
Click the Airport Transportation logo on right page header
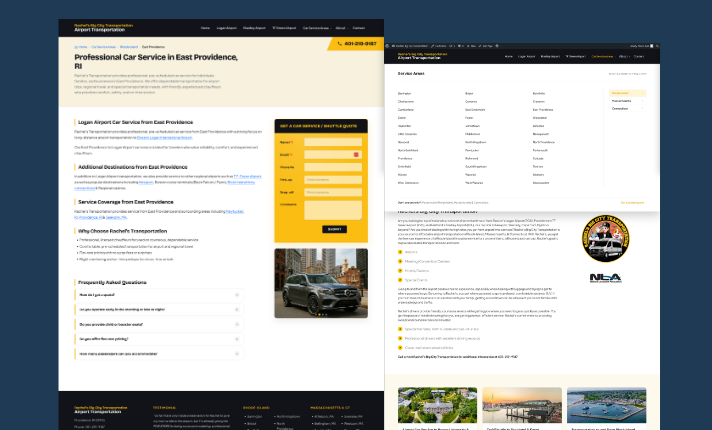pos(422,56)
